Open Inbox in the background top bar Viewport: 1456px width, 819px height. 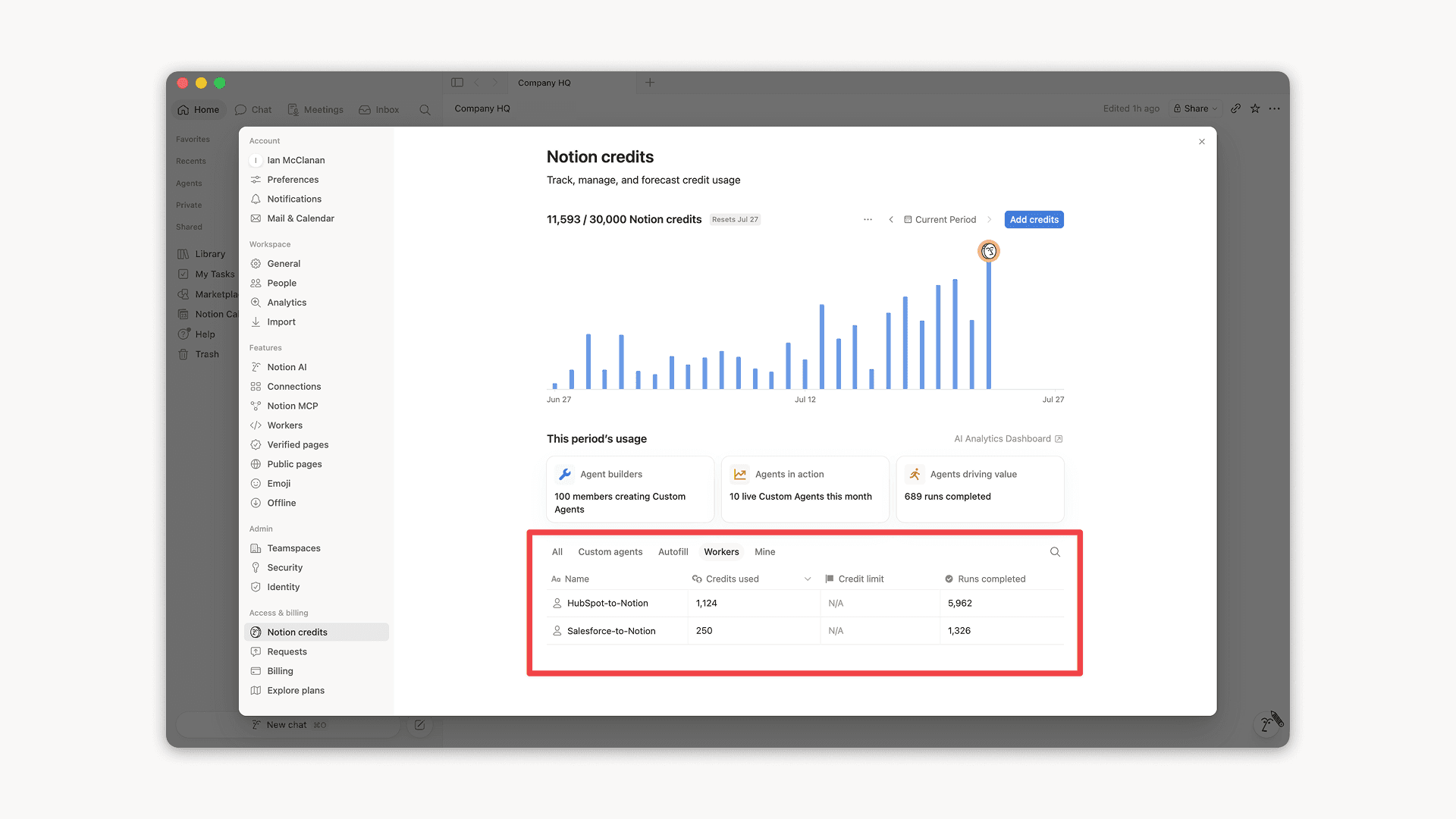(379, 110)
